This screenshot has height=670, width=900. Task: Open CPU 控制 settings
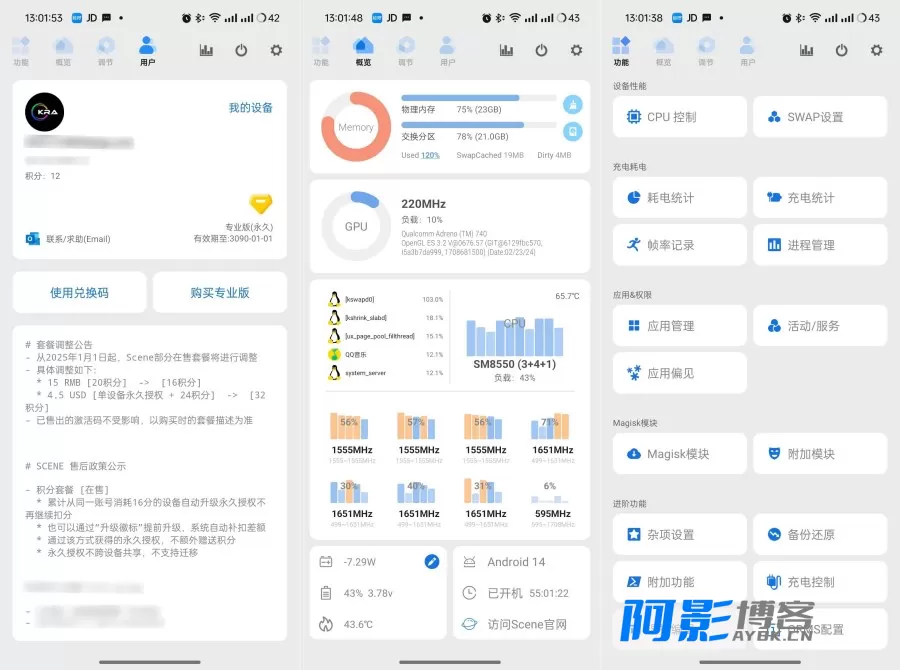point(680,117)
